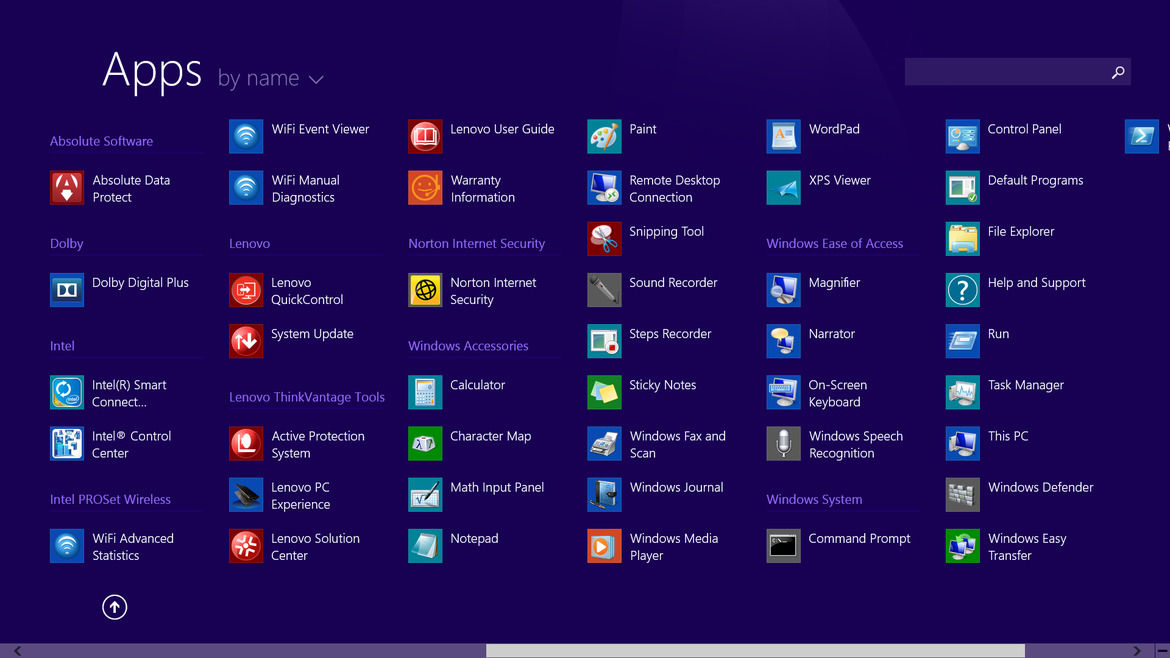Click the up arrow to return to Start
The height and width of the screenshot is (658, 1170).
pos(114,607)
